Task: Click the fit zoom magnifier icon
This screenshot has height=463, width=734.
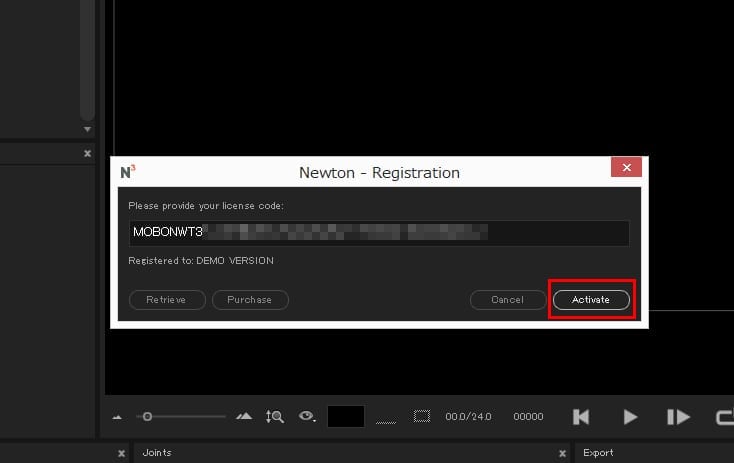Action: (274, 416)
